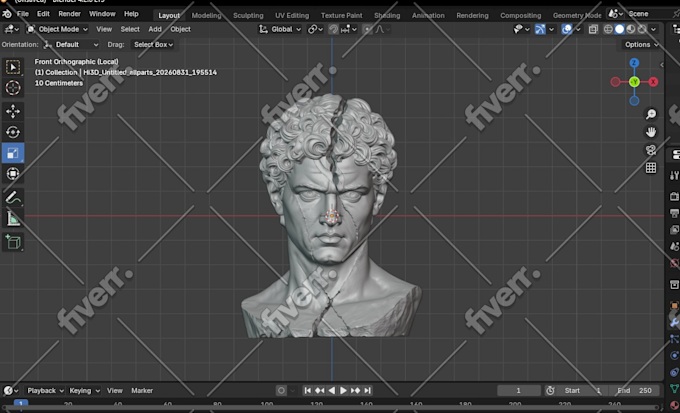
Task: Toggle proportional editing
Action: coord(367,29)
